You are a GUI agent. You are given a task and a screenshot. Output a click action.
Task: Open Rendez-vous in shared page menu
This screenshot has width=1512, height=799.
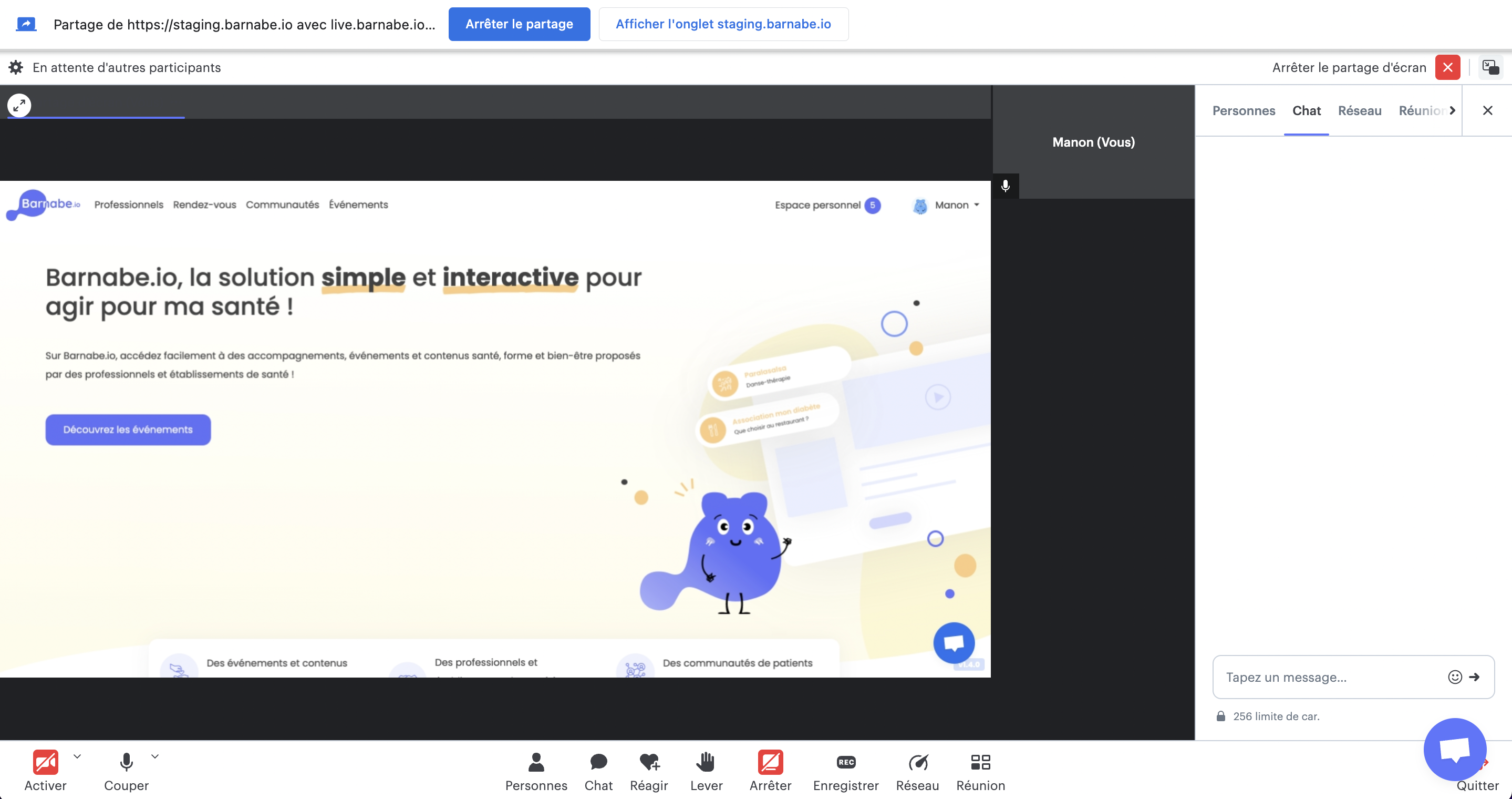pos(204,205)
